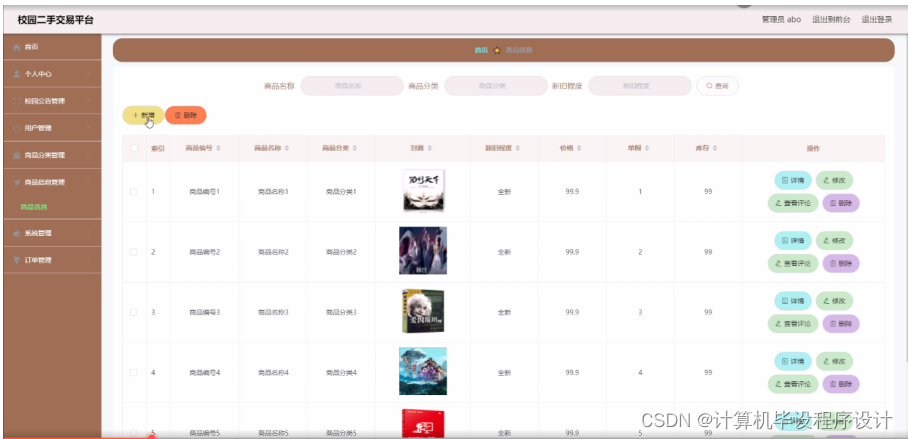
Task: Click the 系统管理 sidebar icon
Action: point(17,233)
